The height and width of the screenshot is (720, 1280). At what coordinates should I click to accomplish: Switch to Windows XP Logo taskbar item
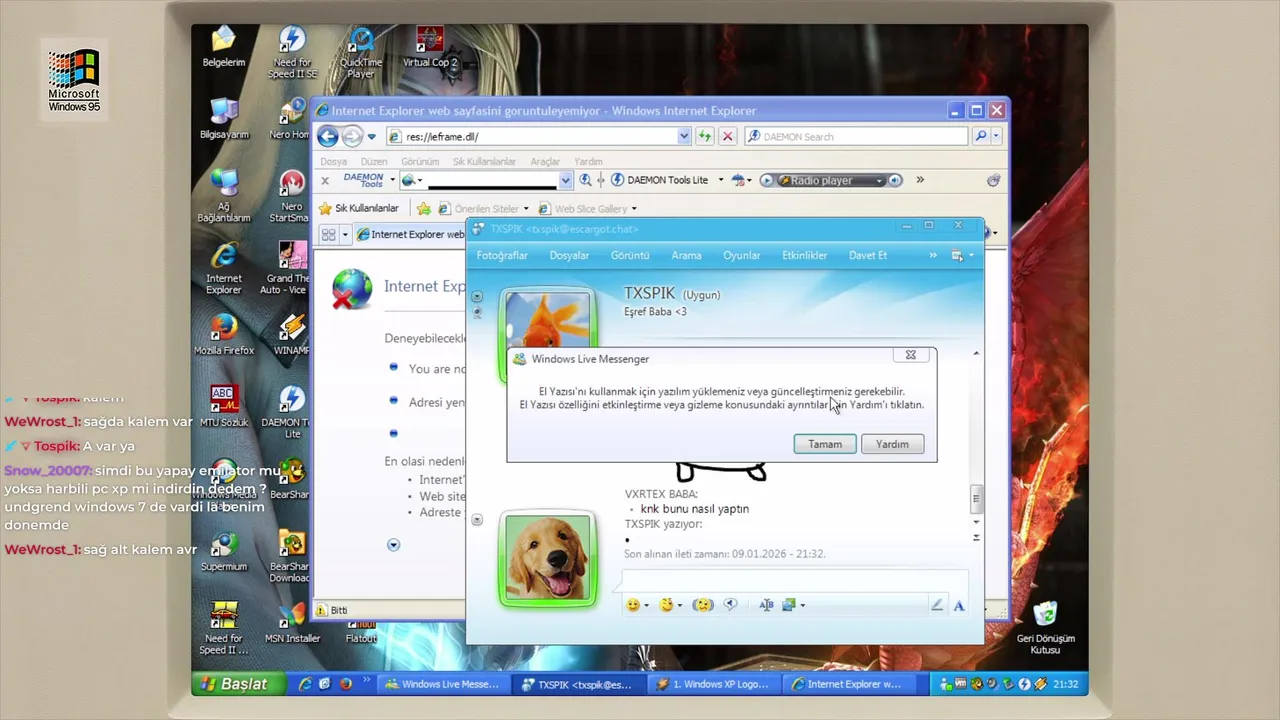[x=713, y=685]
